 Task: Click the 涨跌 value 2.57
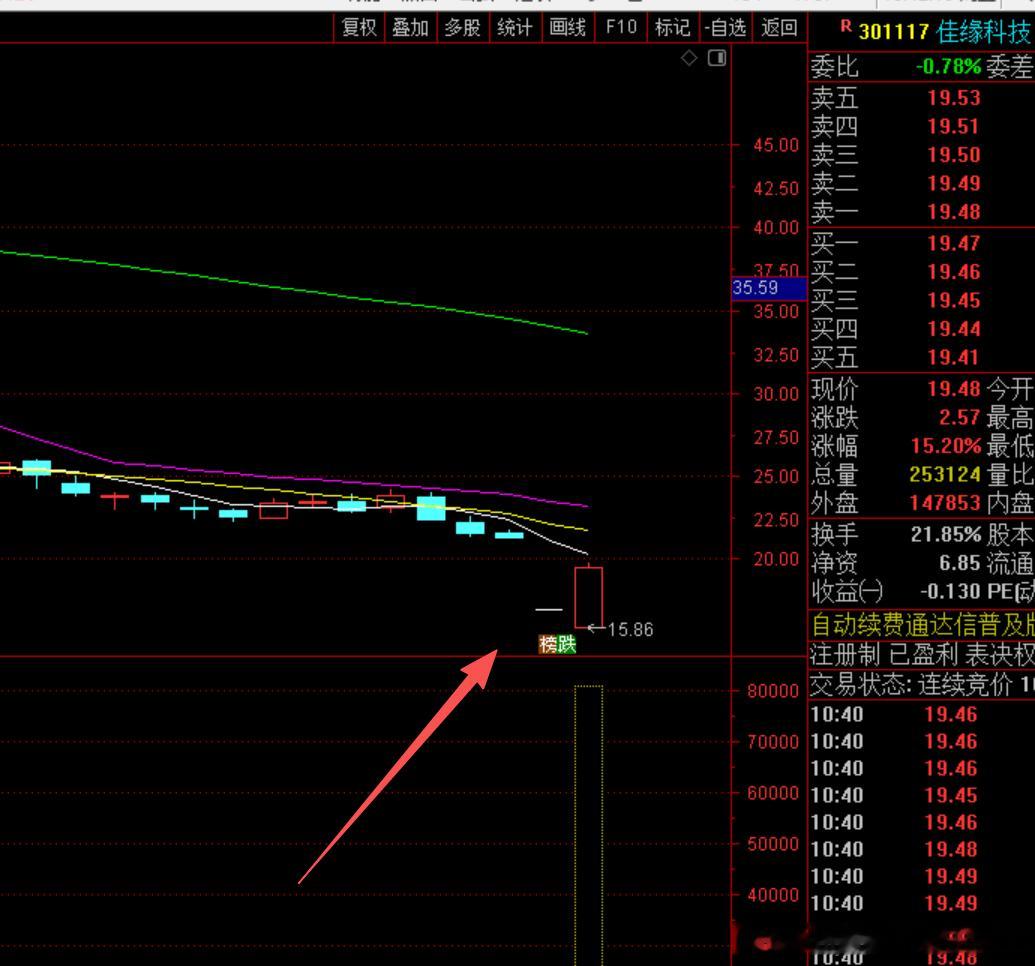click(959, 417)
